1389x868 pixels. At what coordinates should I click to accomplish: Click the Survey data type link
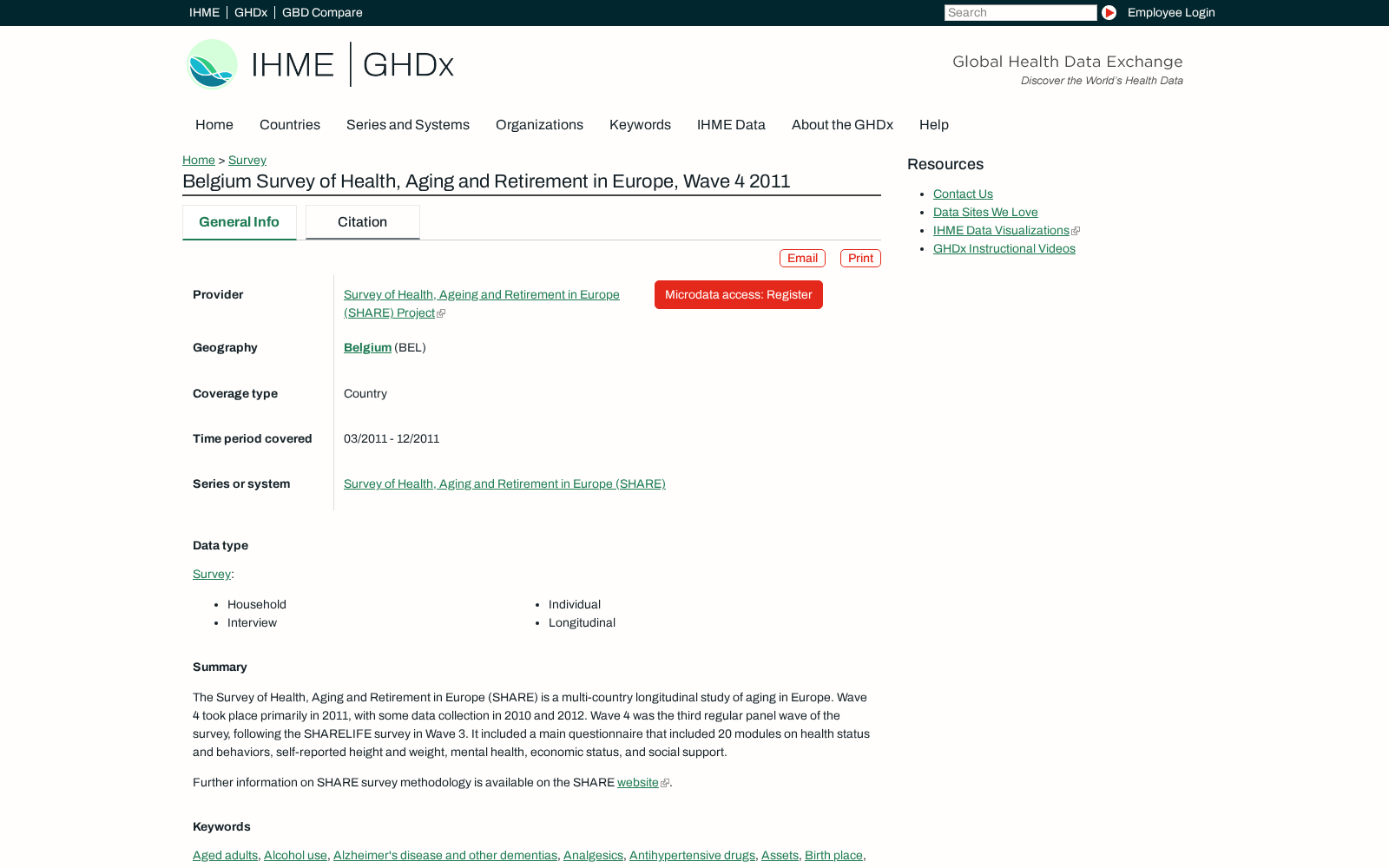click(212, 575)
